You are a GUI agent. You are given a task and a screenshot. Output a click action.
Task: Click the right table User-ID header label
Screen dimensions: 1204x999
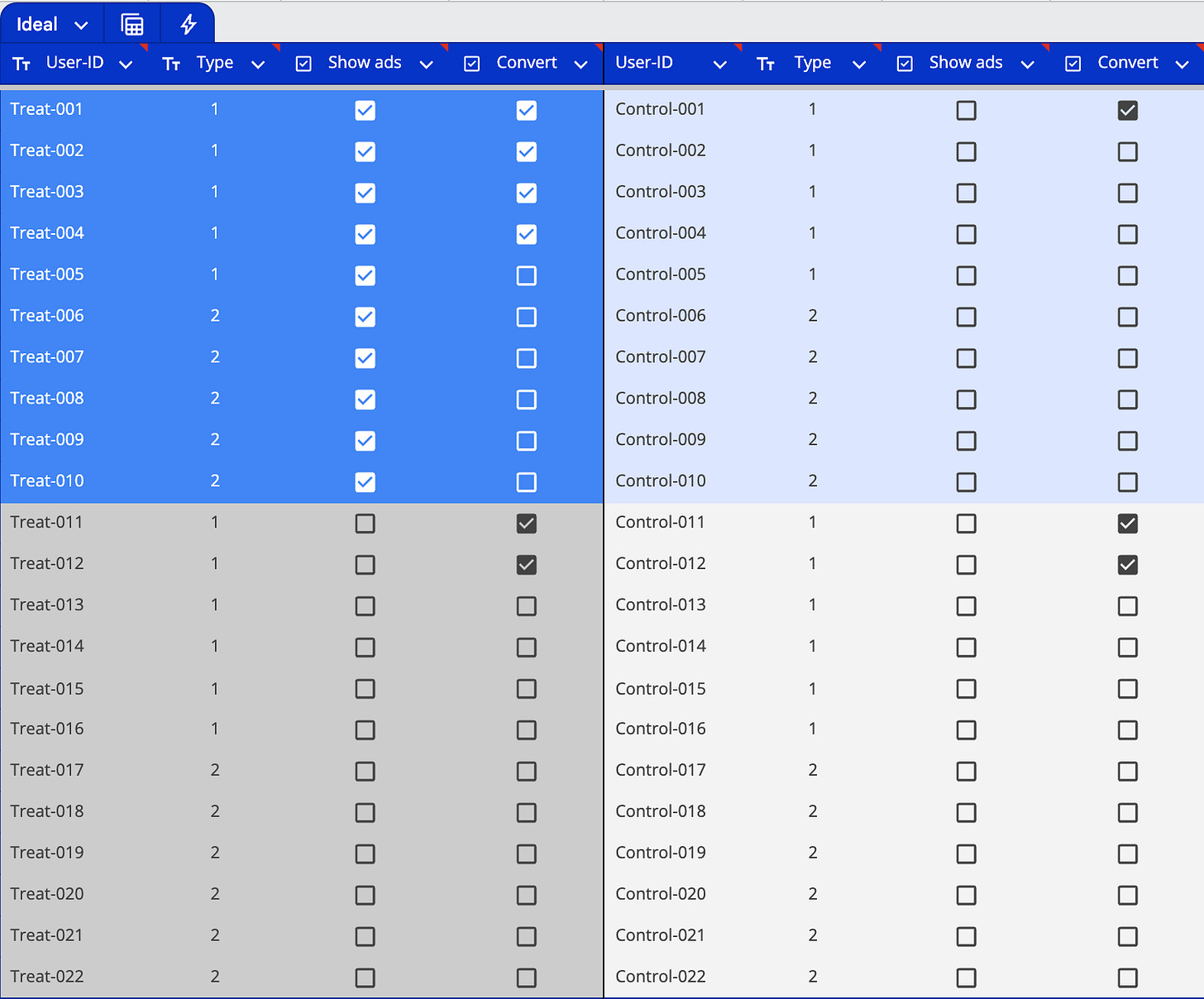click(x=644, y=63)
